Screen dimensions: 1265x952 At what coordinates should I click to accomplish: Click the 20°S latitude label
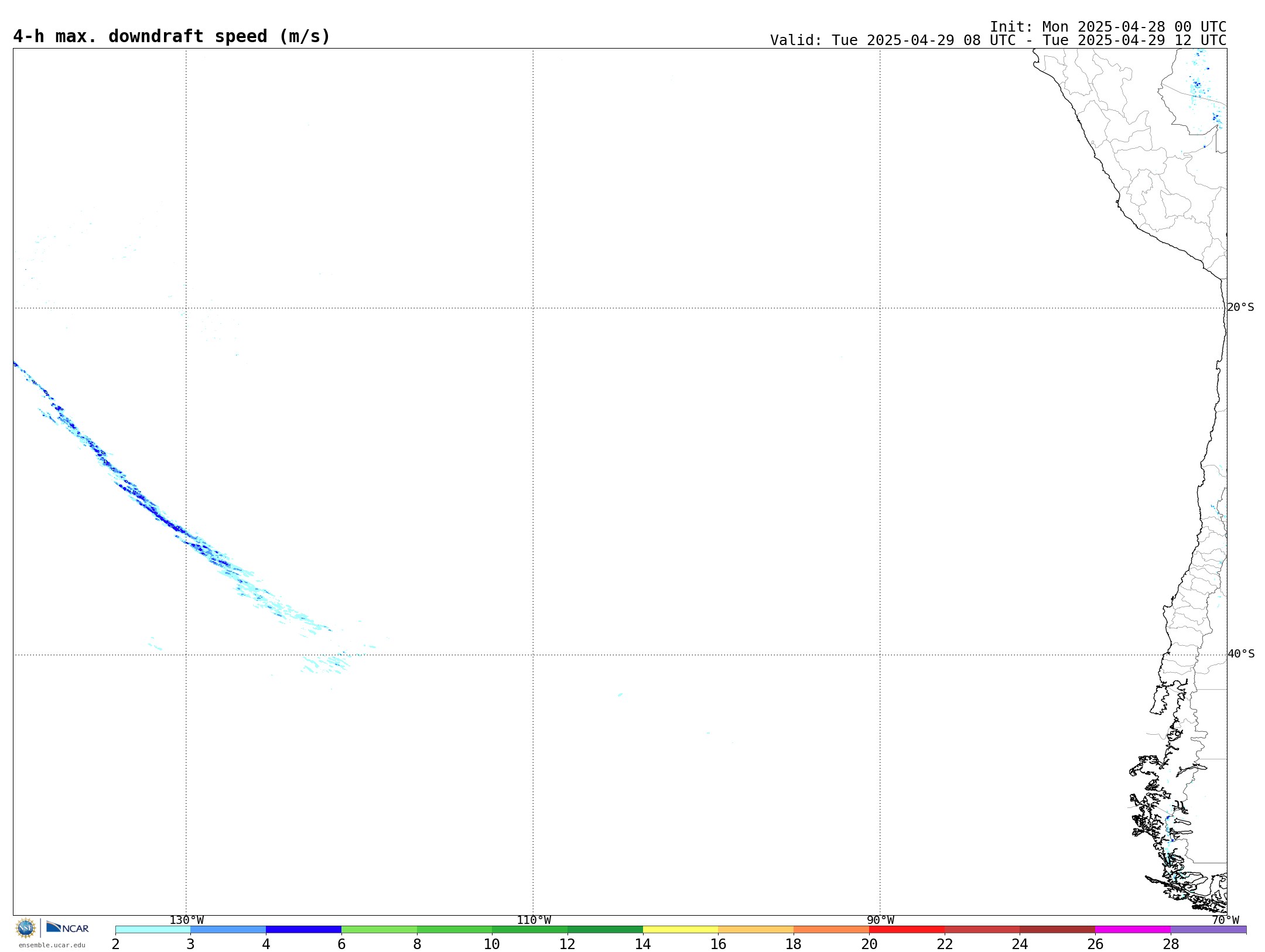[x=1240, y=307]
